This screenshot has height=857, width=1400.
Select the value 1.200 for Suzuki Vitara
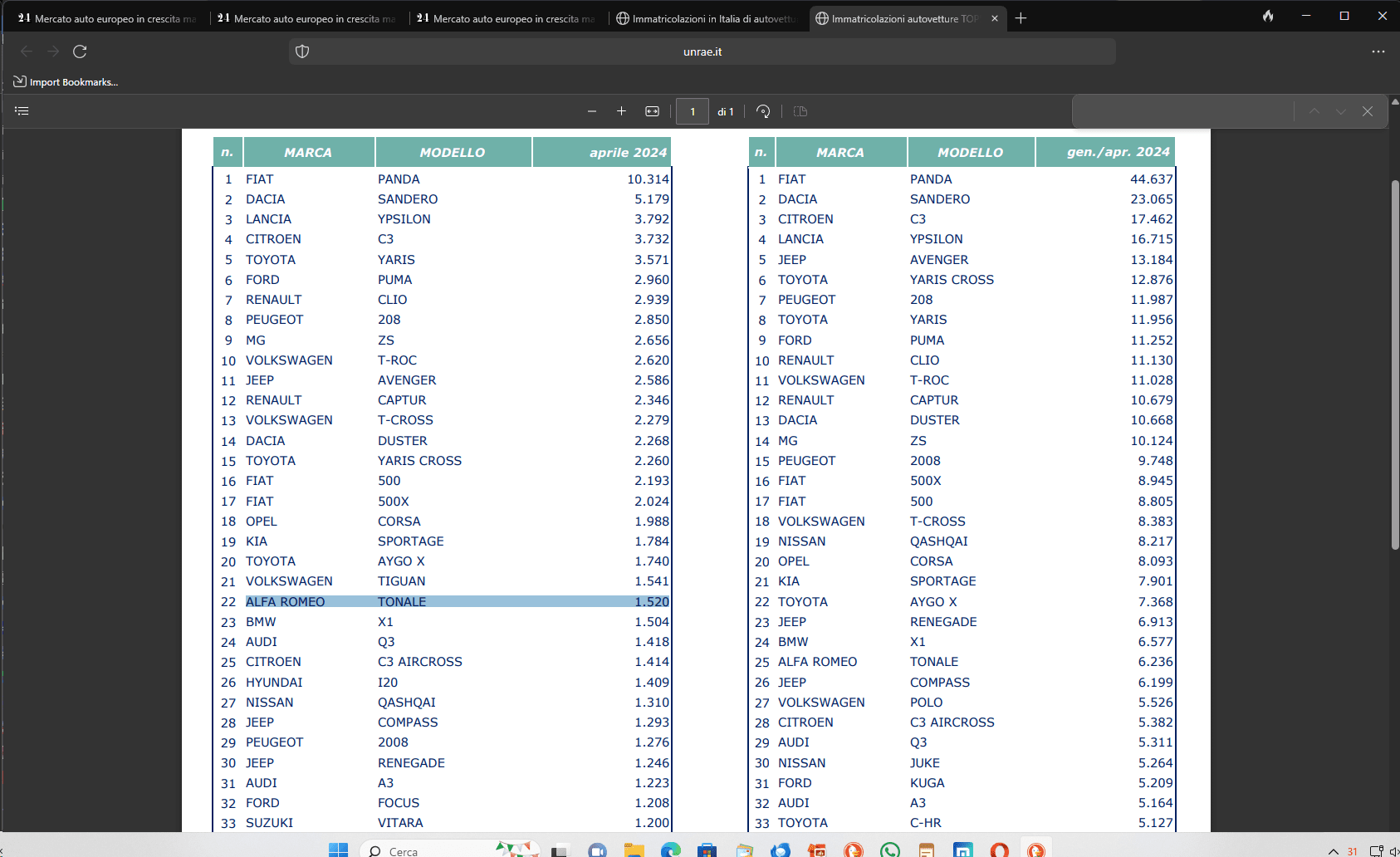click(x=652, y=823)
